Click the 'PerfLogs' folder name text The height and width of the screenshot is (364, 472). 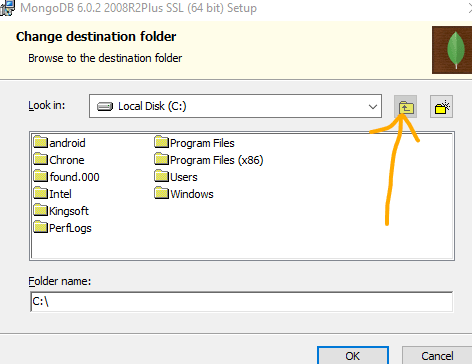(70, 228)
